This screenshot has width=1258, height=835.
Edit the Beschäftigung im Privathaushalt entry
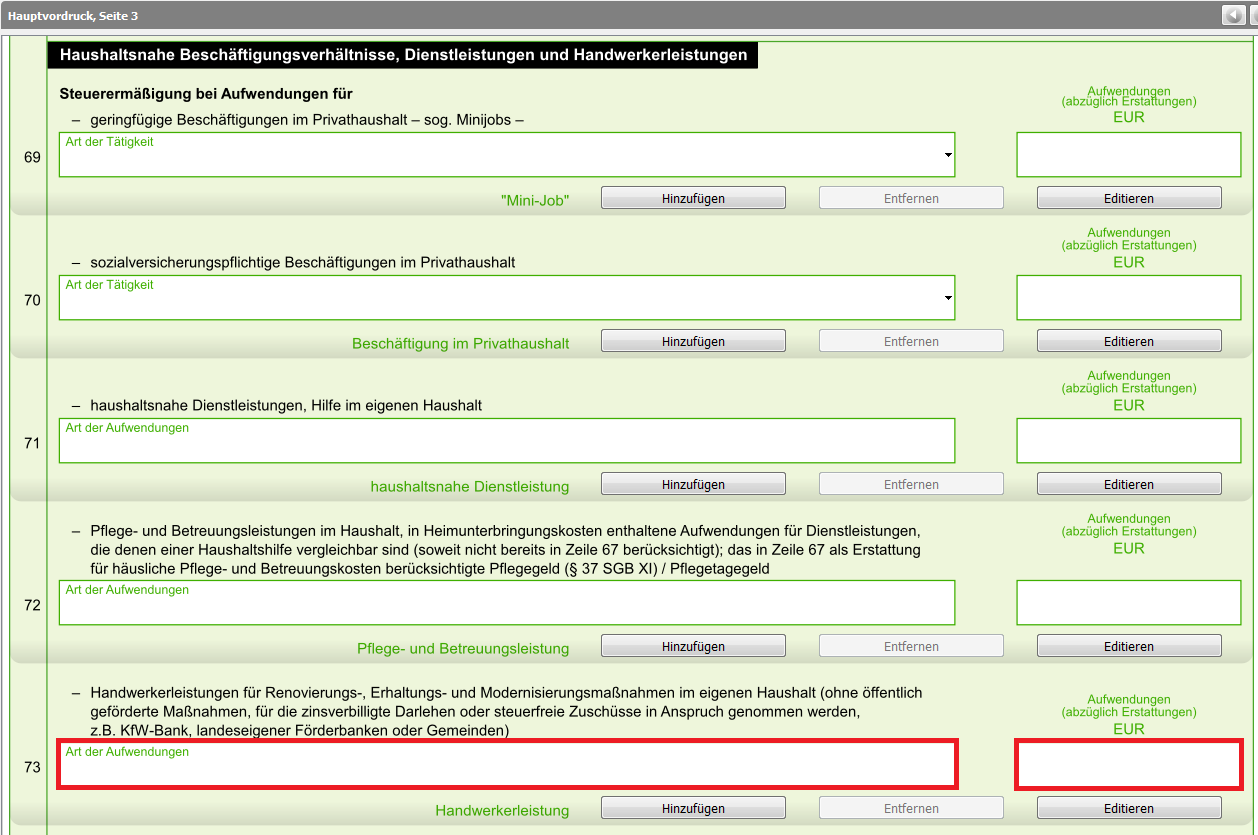tap(1128, 341)
